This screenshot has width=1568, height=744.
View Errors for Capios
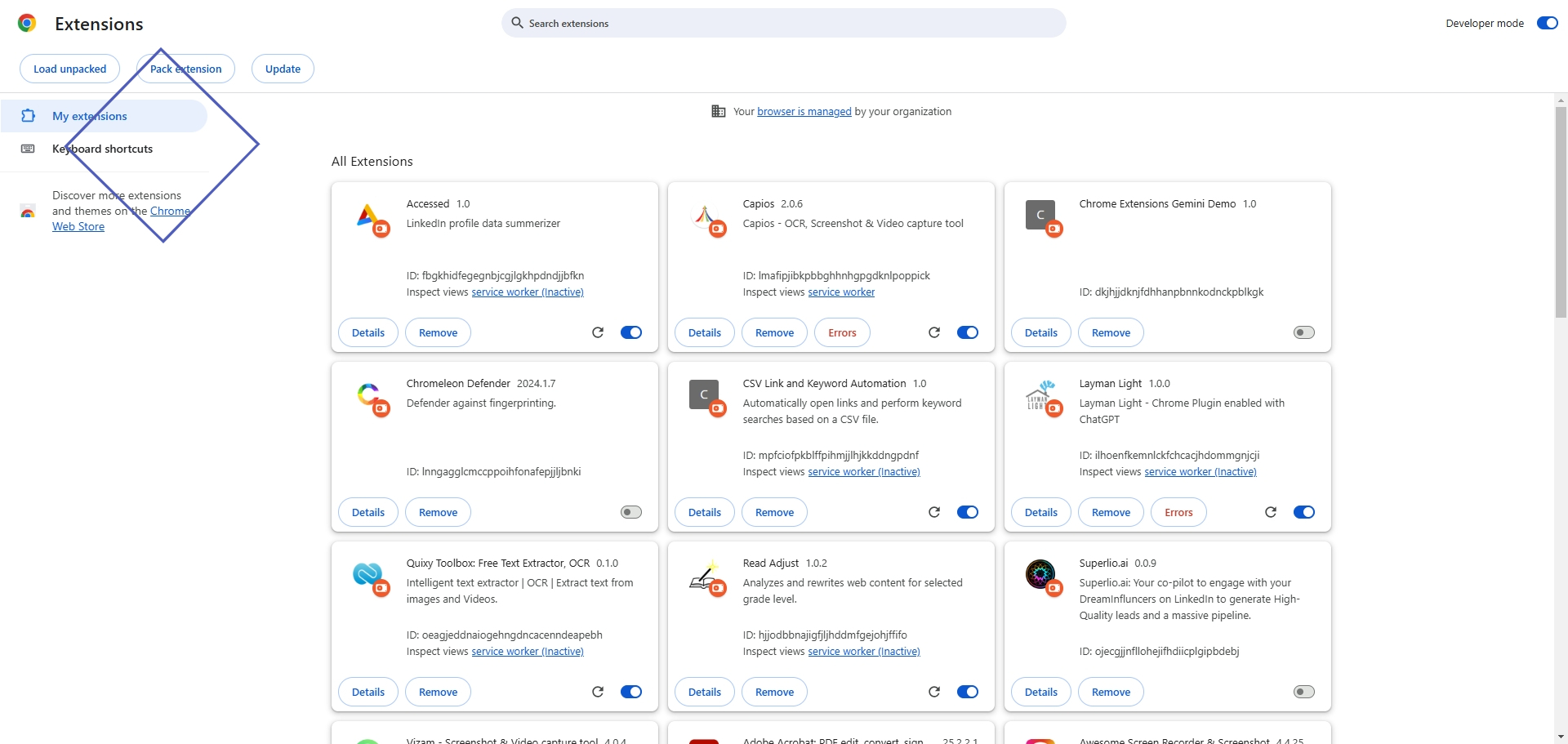tap(842, 332)
